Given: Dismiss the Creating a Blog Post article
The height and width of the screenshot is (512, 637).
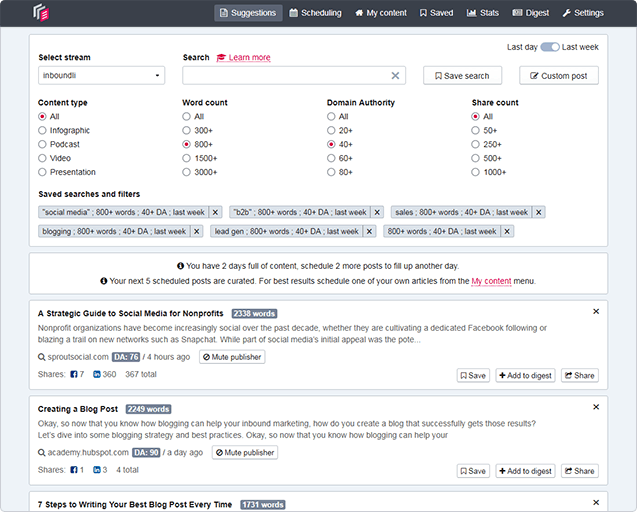Looking at the screenshot, I should (x=596, y=407).
